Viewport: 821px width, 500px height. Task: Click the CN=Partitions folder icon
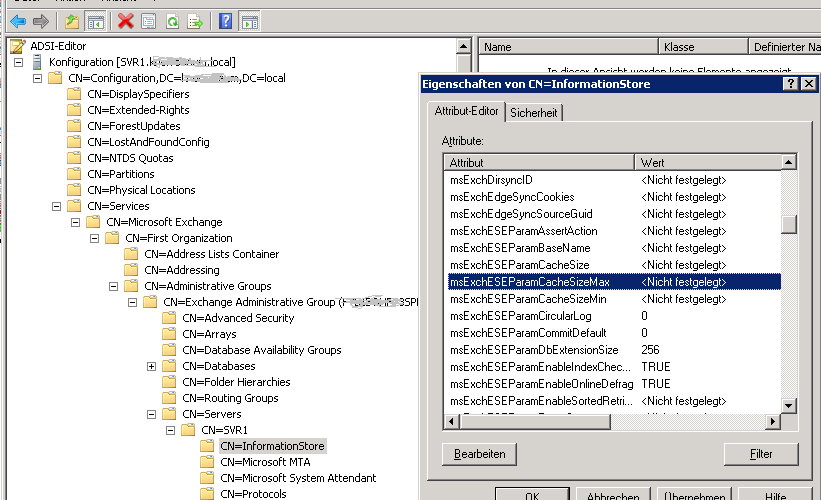click(x=74, y=174)
